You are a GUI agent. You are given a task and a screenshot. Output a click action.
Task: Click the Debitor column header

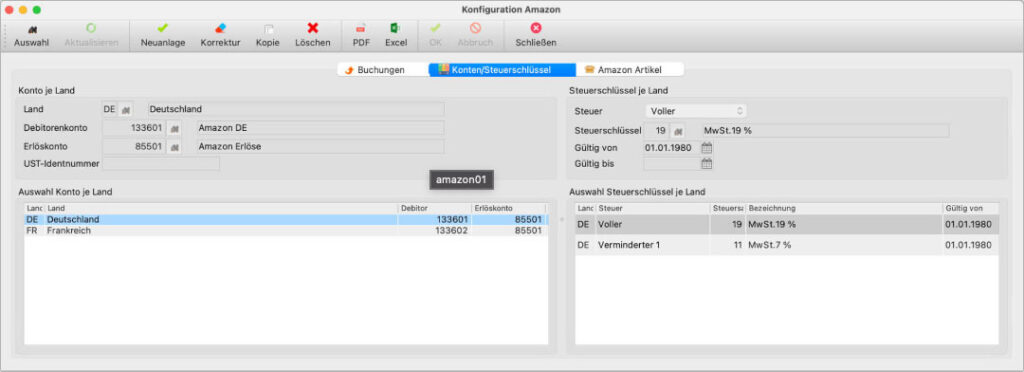[x=435, y=208]
